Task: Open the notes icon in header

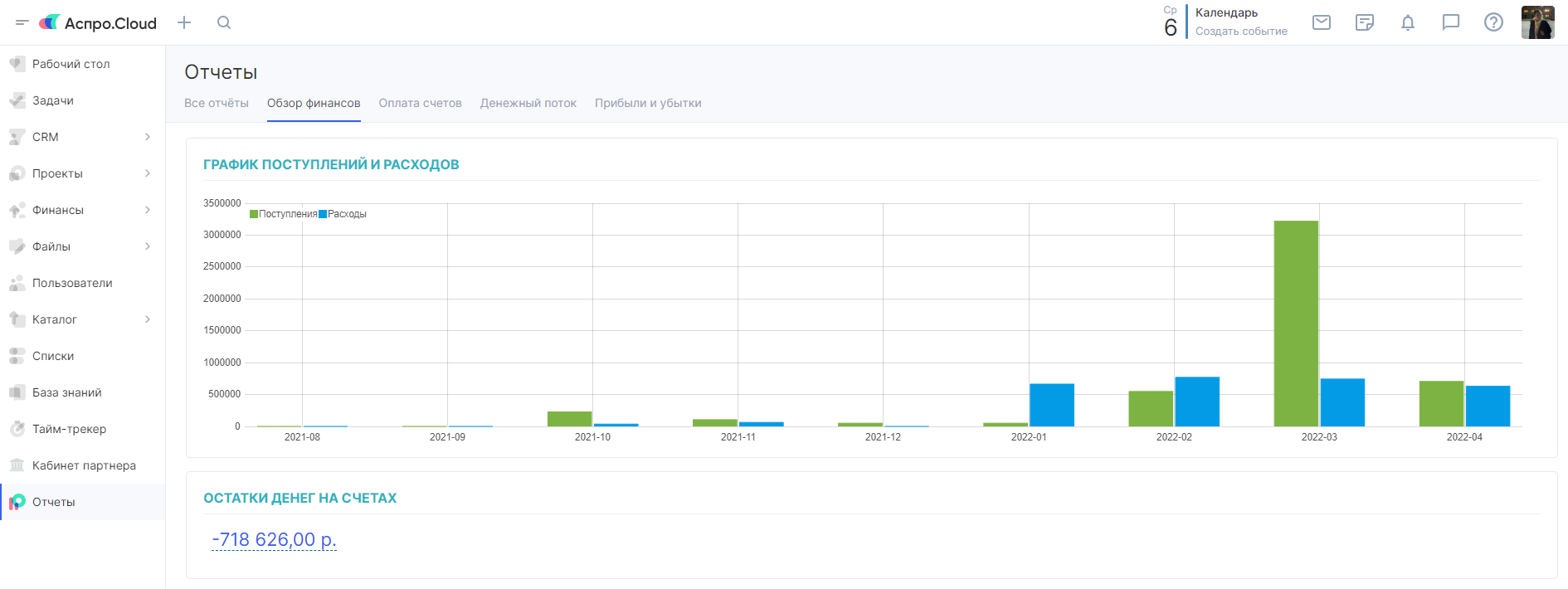Action: tap(1365, 22)
